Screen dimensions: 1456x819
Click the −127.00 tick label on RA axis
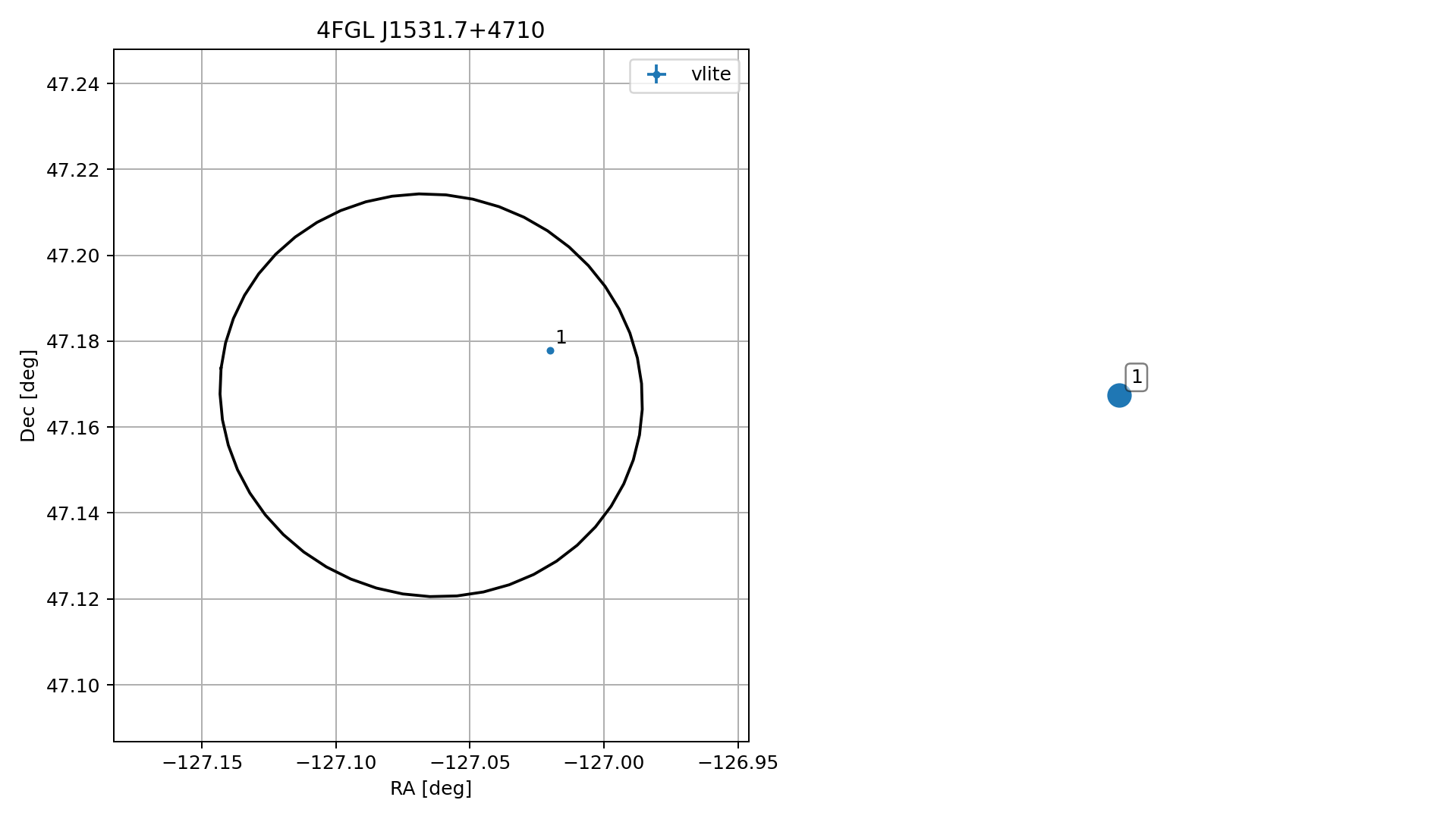(x=604, y=763)
